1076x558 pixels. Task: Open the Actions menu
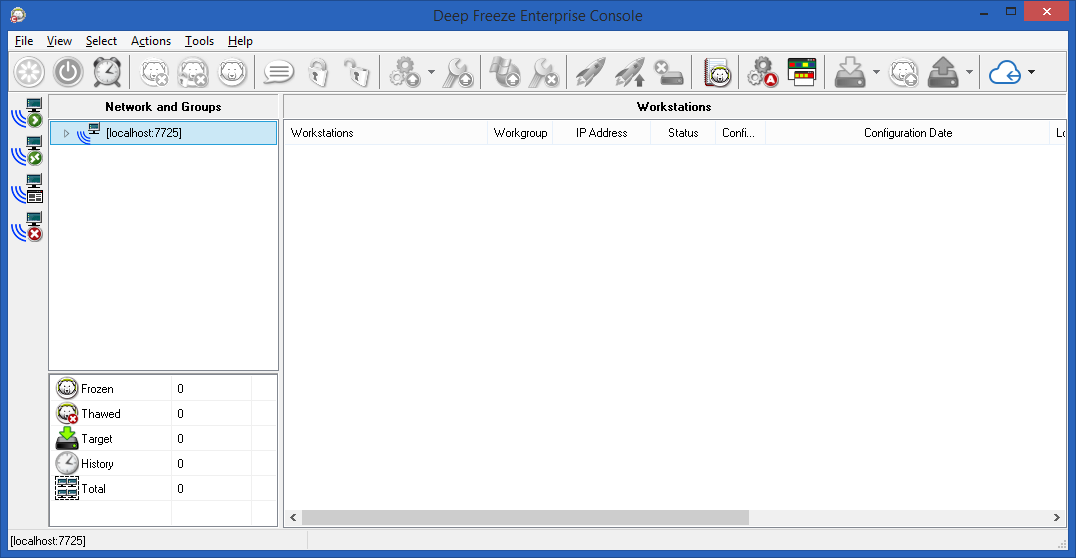pos(151,41)
